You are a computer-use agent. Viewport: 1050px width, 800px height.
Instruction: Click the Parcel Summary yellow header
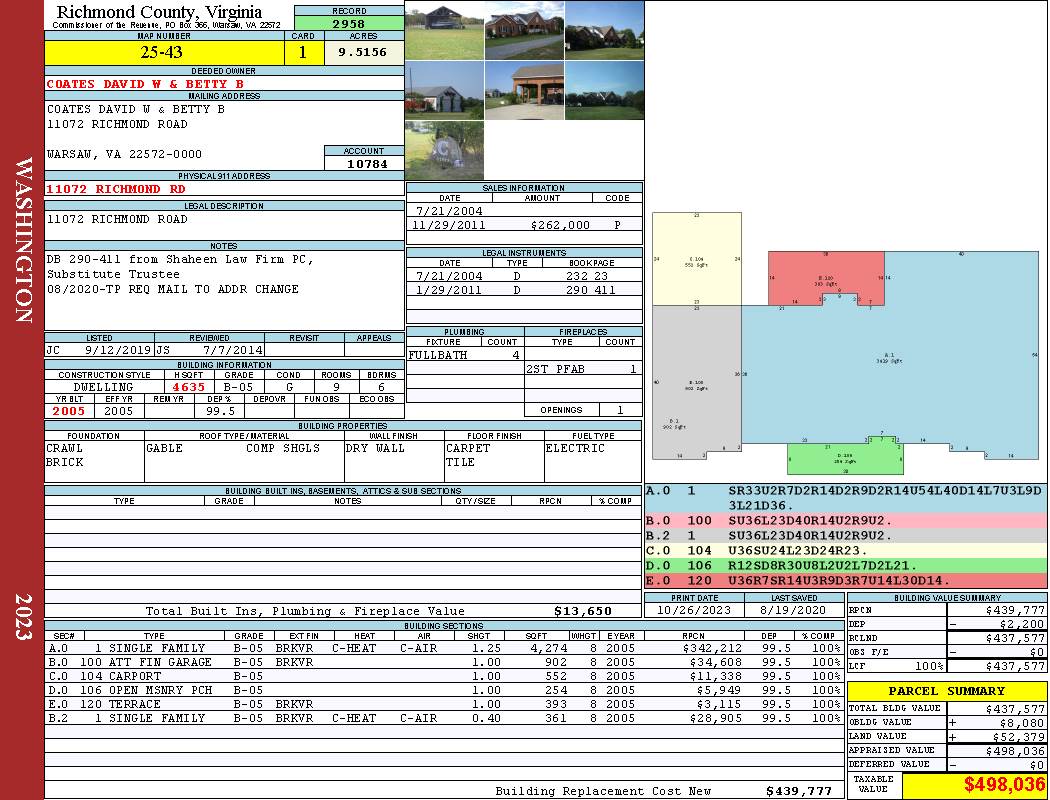[946, 691]
